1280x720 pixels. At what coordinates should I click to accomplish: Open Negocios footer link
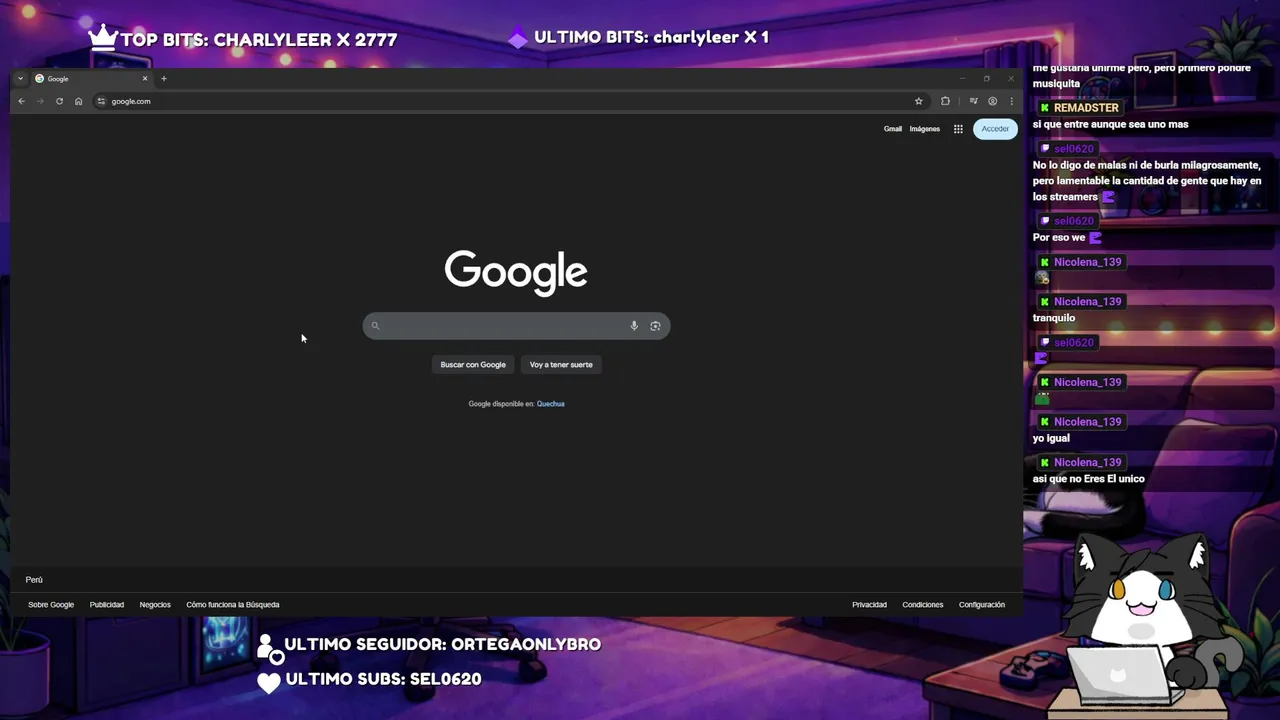(x=155, y=605)
